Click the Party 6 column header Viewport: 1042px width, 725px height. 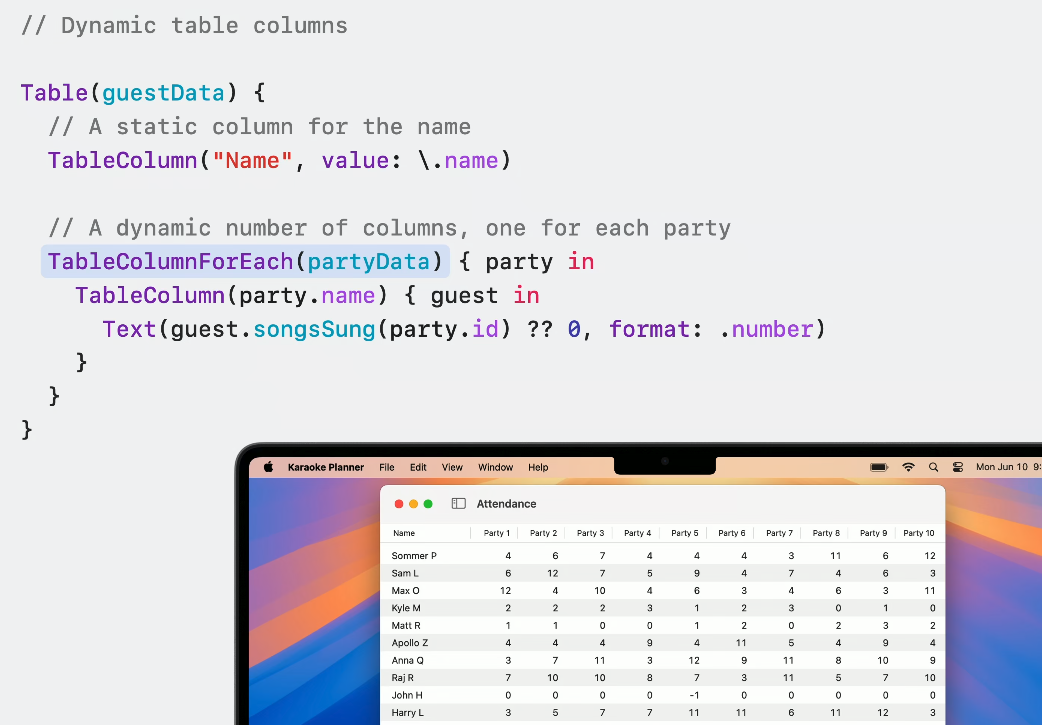tap(730, 533)
